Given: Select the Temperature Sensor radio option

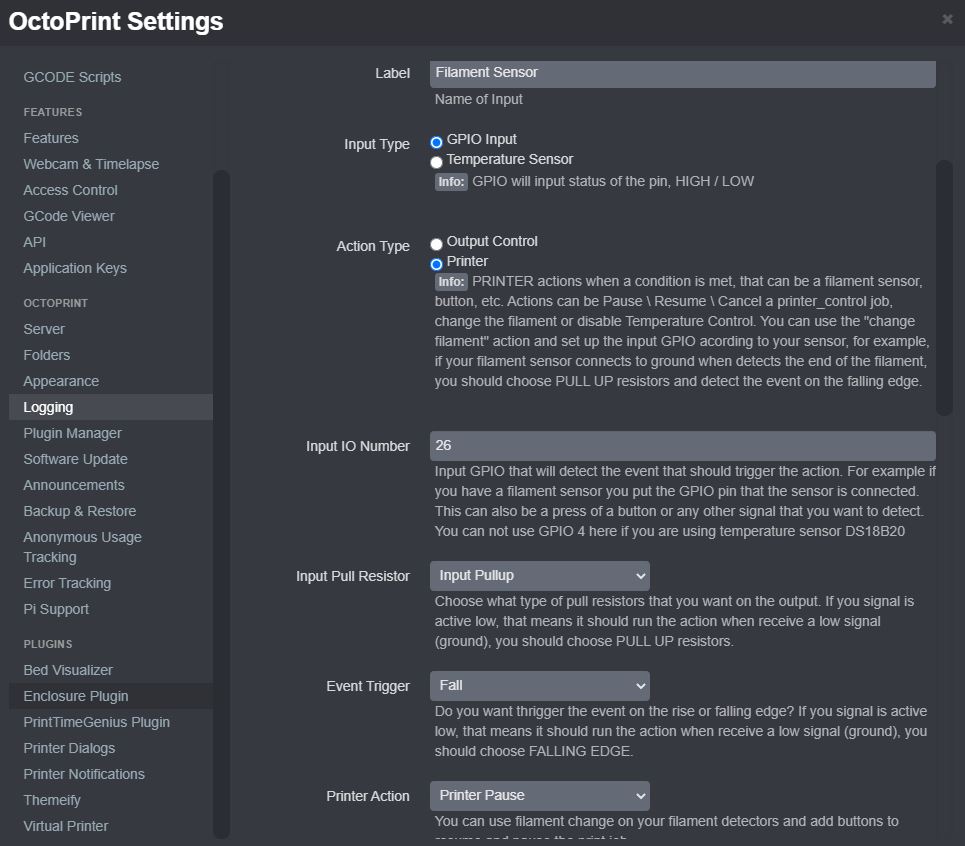Looking at the screenshot, I should click(x=436, y=162).
